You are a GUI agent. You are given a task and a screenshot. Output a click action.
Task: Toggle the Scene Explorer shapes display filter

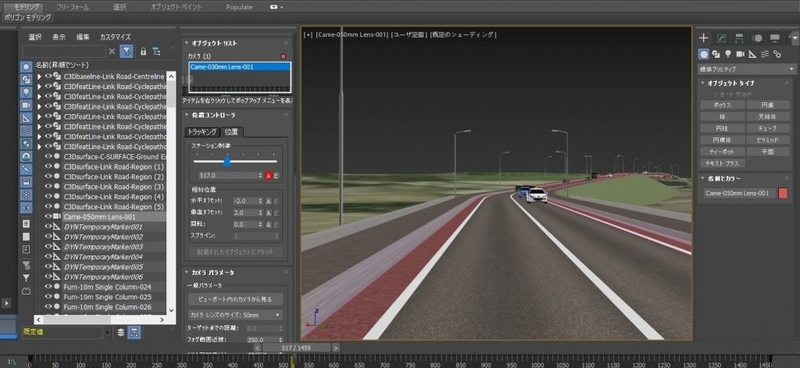(26, 80)
